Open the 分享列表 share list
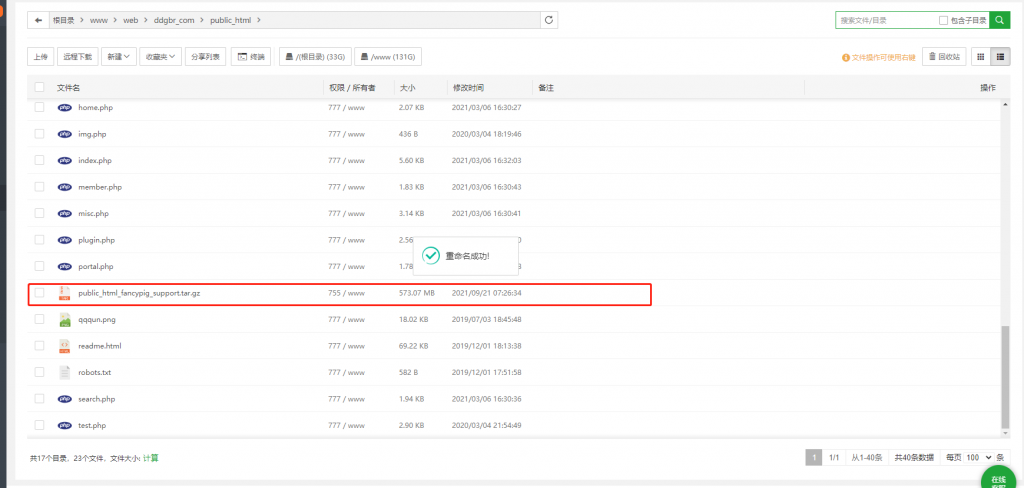The width and height of the screenshot is (1024, 488). [206, 57]
